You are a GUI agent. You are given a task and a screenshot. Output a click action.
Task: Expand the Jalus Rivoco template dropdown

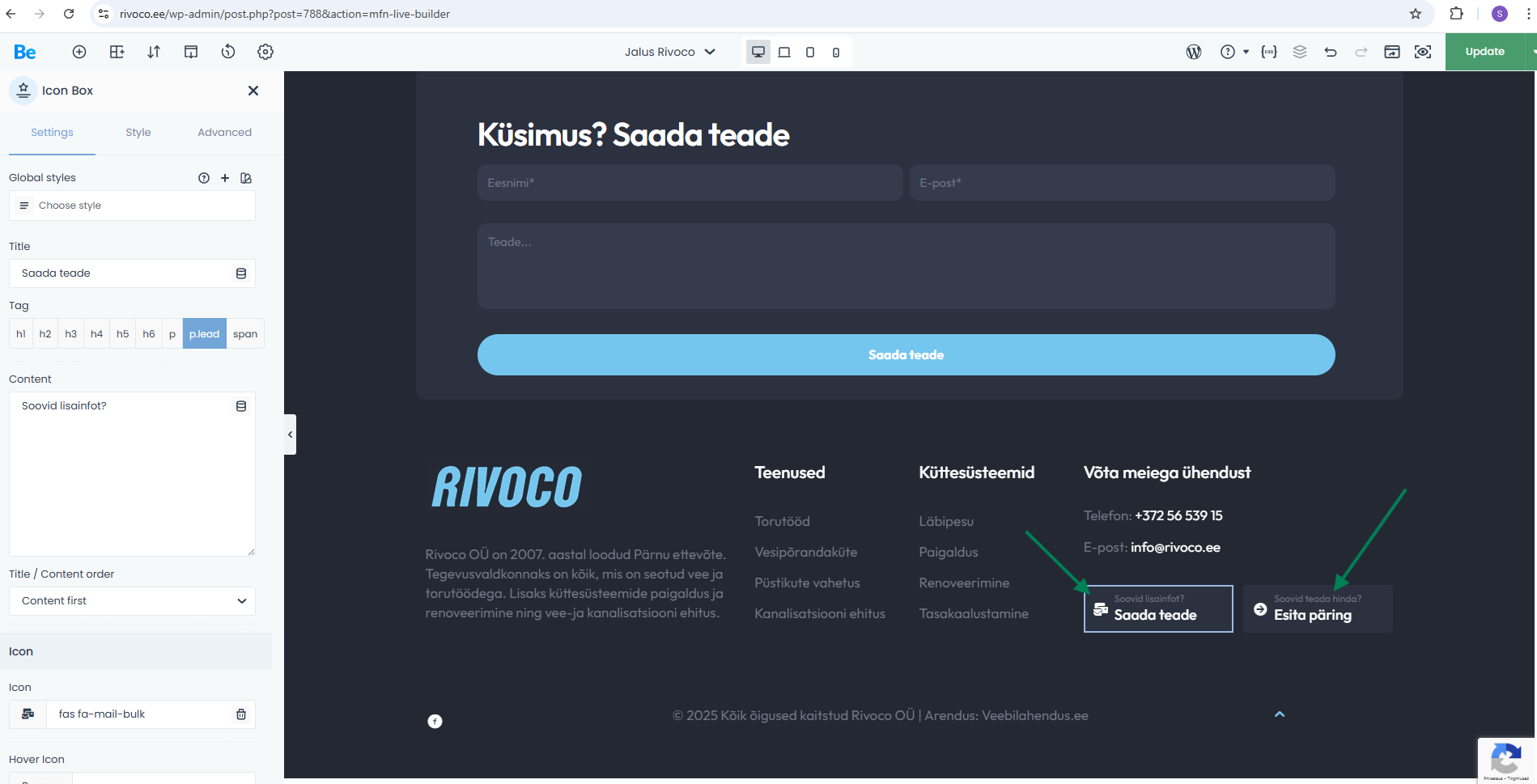point(669,52)
